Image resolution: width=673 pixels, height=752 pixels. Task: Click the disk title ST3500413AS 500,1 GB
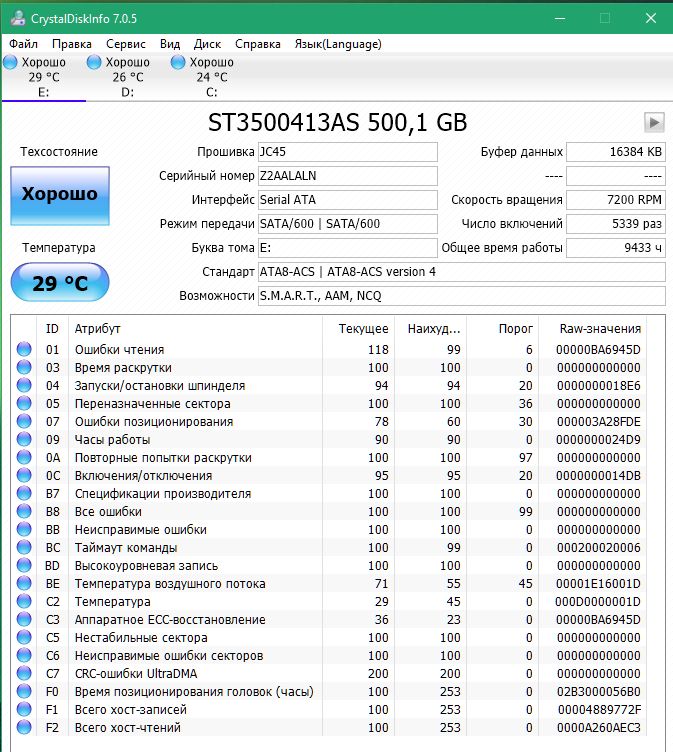337,123
